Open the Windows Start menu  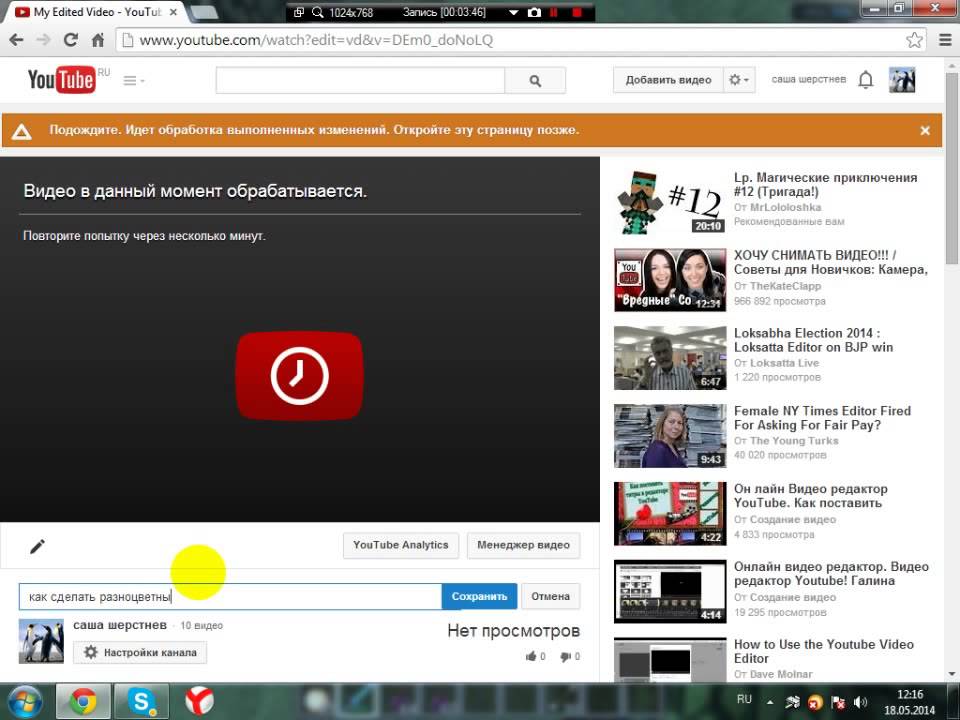click(25, 702)
